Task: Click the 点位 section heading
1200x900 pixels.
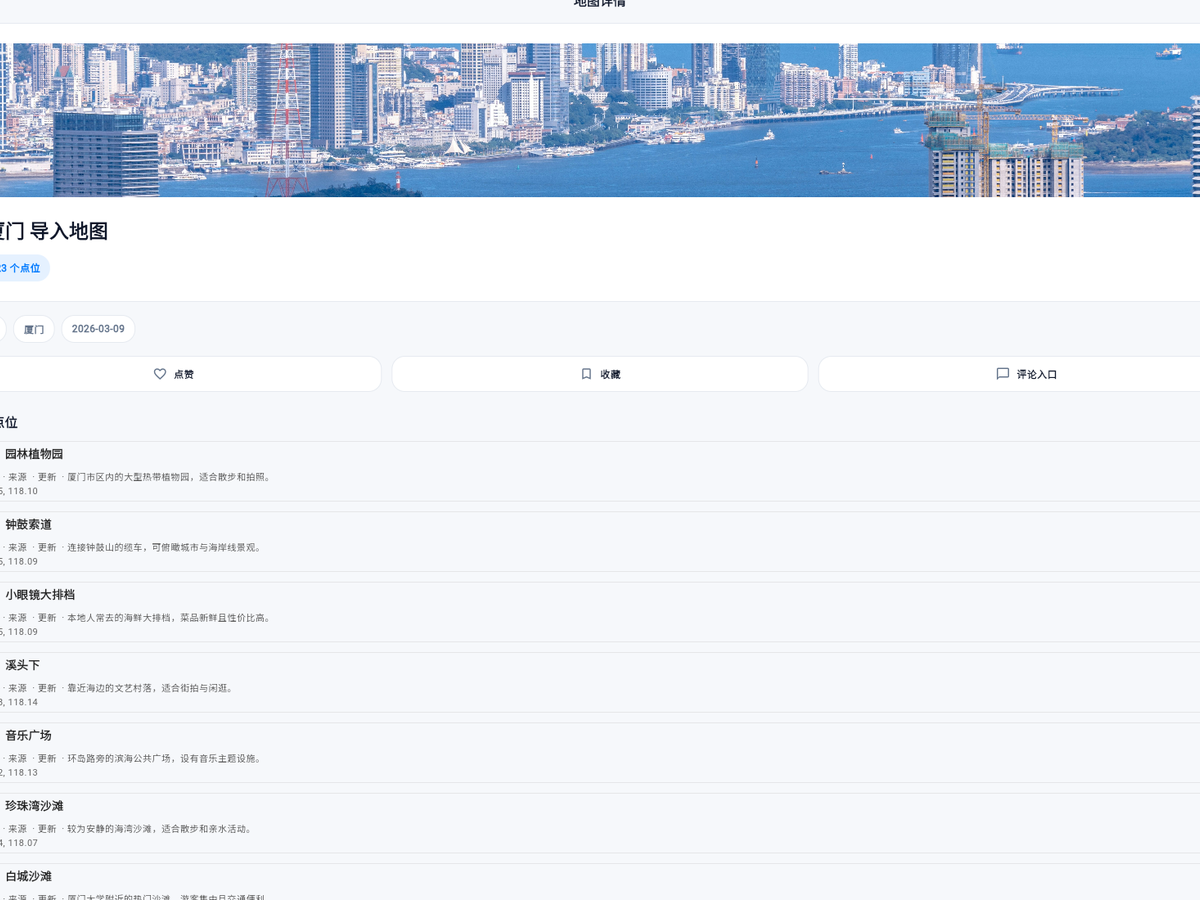Action: pos(8,422)
